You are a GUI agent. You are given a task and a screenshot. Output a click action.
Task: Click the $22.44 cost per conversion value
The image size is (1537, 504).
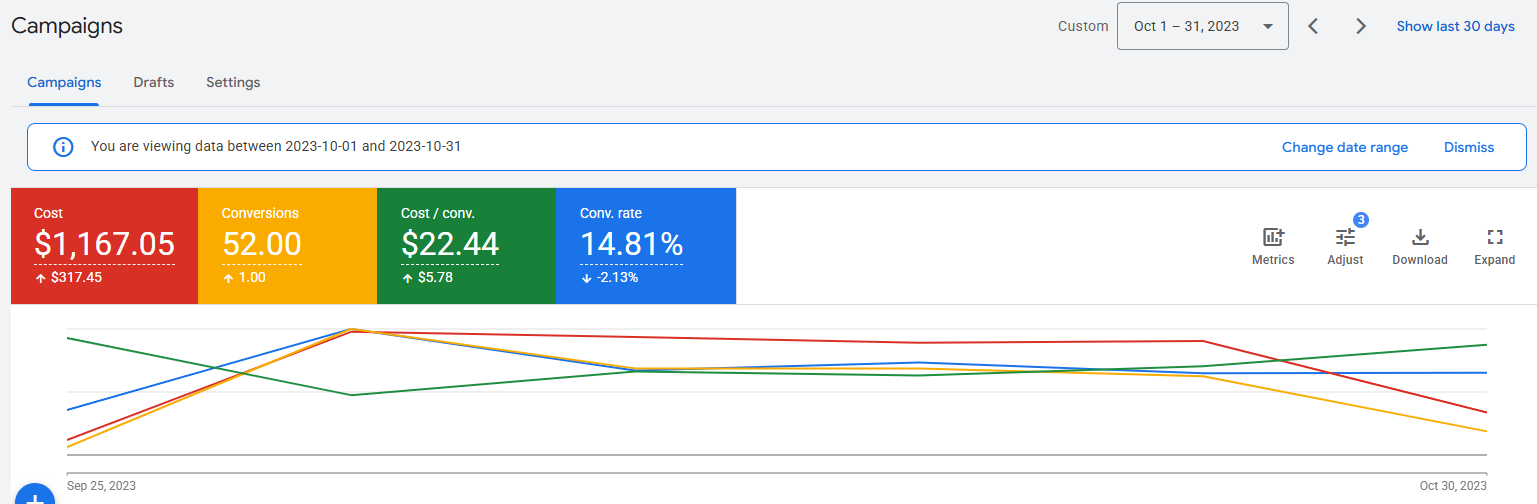coord(450,244)
